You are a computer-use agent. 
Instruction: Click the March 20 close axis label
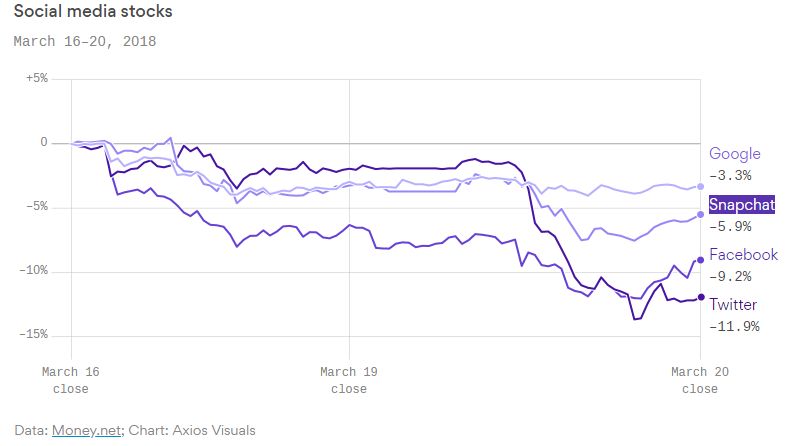[x=700, y=380]
